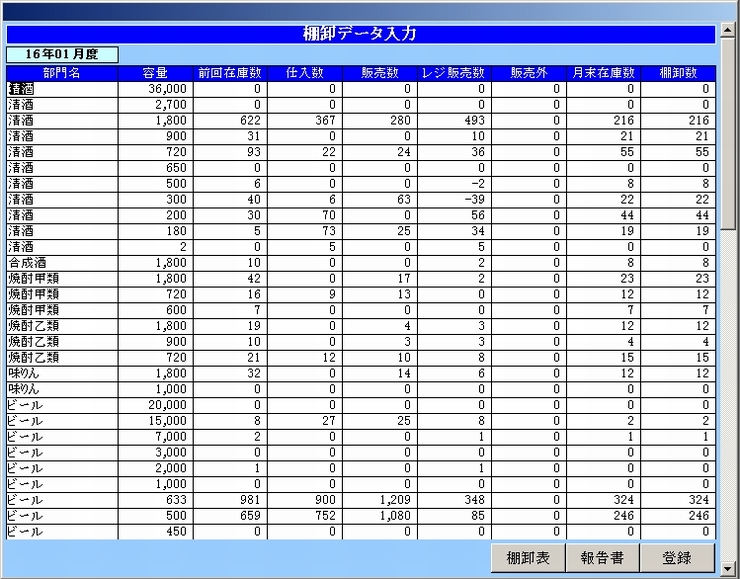Click the 棚卸データ入力 title bar
Screen dimensions: 740x579
click(x=360, y=34)
